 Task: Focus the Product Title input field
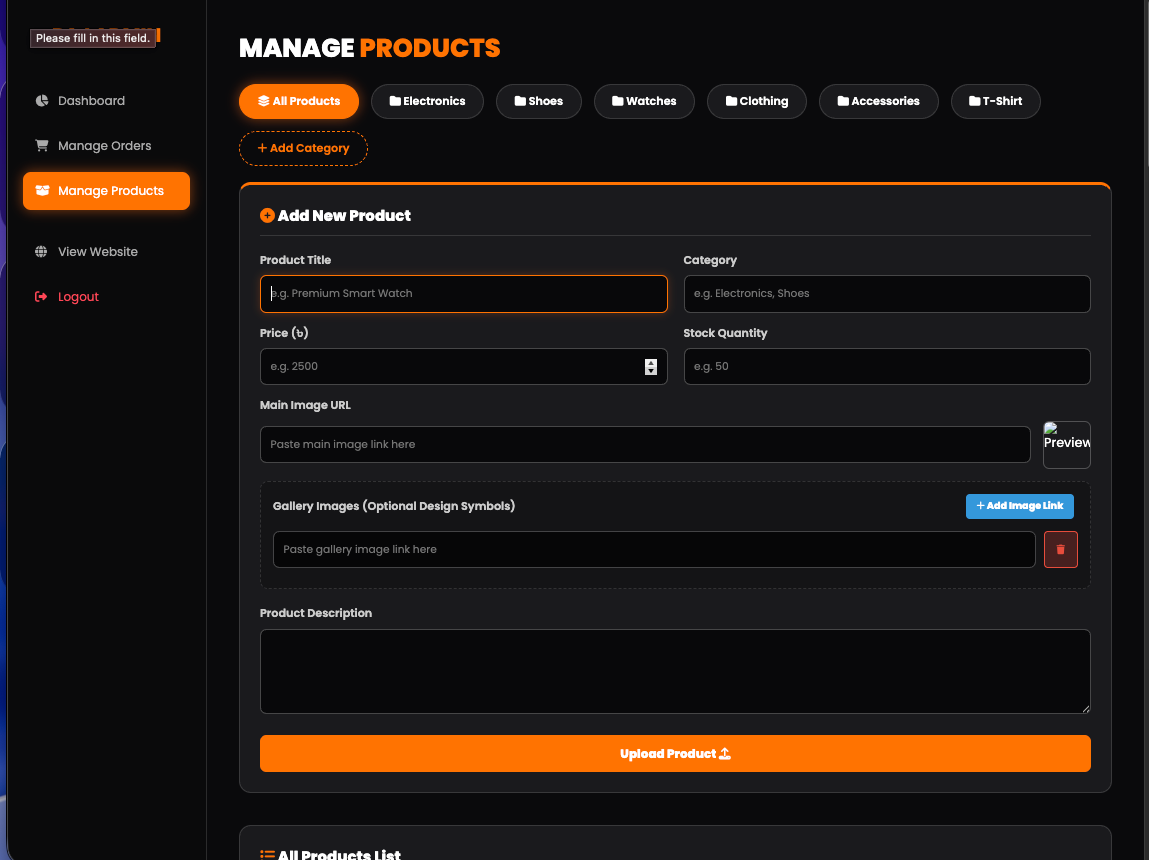(x=463, y=294)
